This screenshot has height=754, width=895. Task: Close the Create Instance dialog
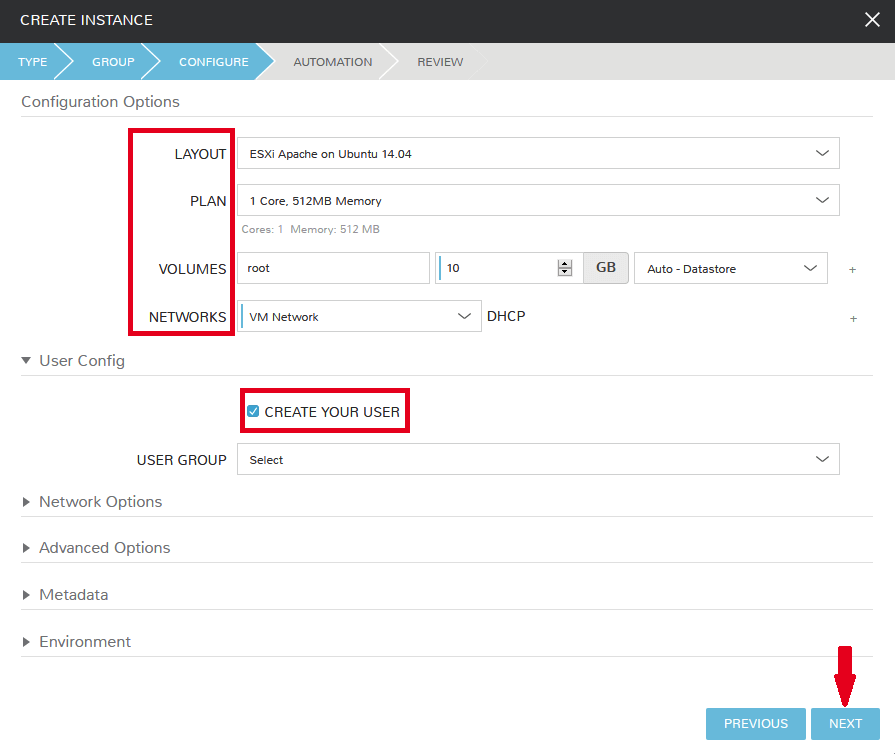[x=872, y=19]
